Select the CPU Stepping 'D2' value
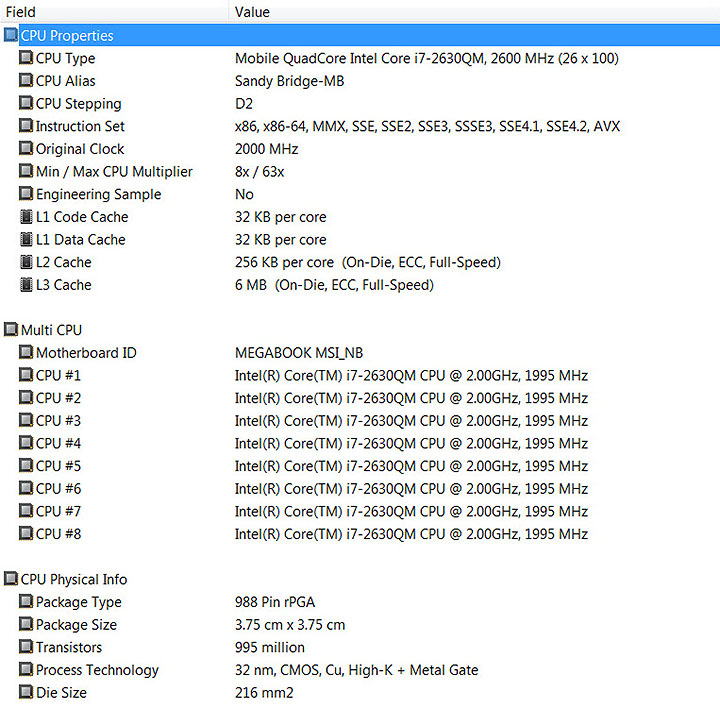This screenshot has width=720, height=708. coord(244,103)
